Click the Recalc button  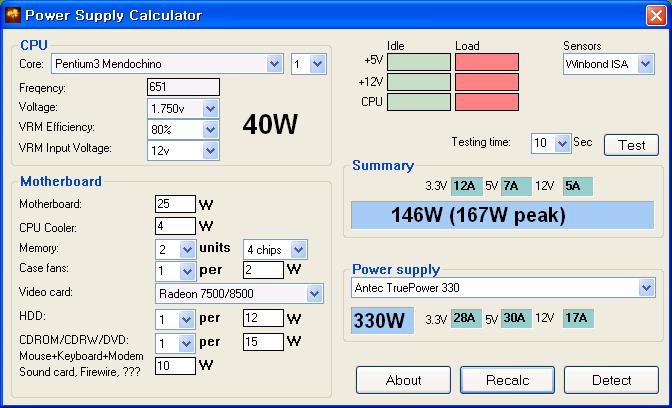coord(507,380)
